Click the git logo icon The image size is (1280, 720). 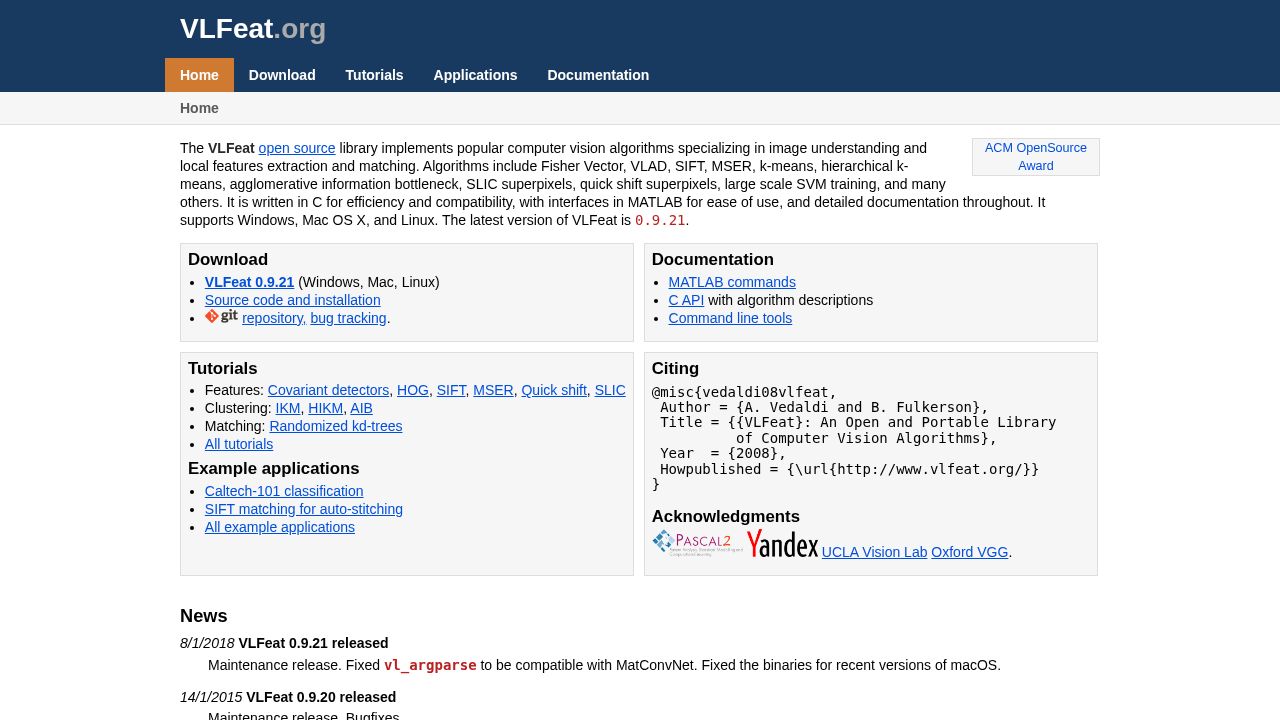[221, 316]
